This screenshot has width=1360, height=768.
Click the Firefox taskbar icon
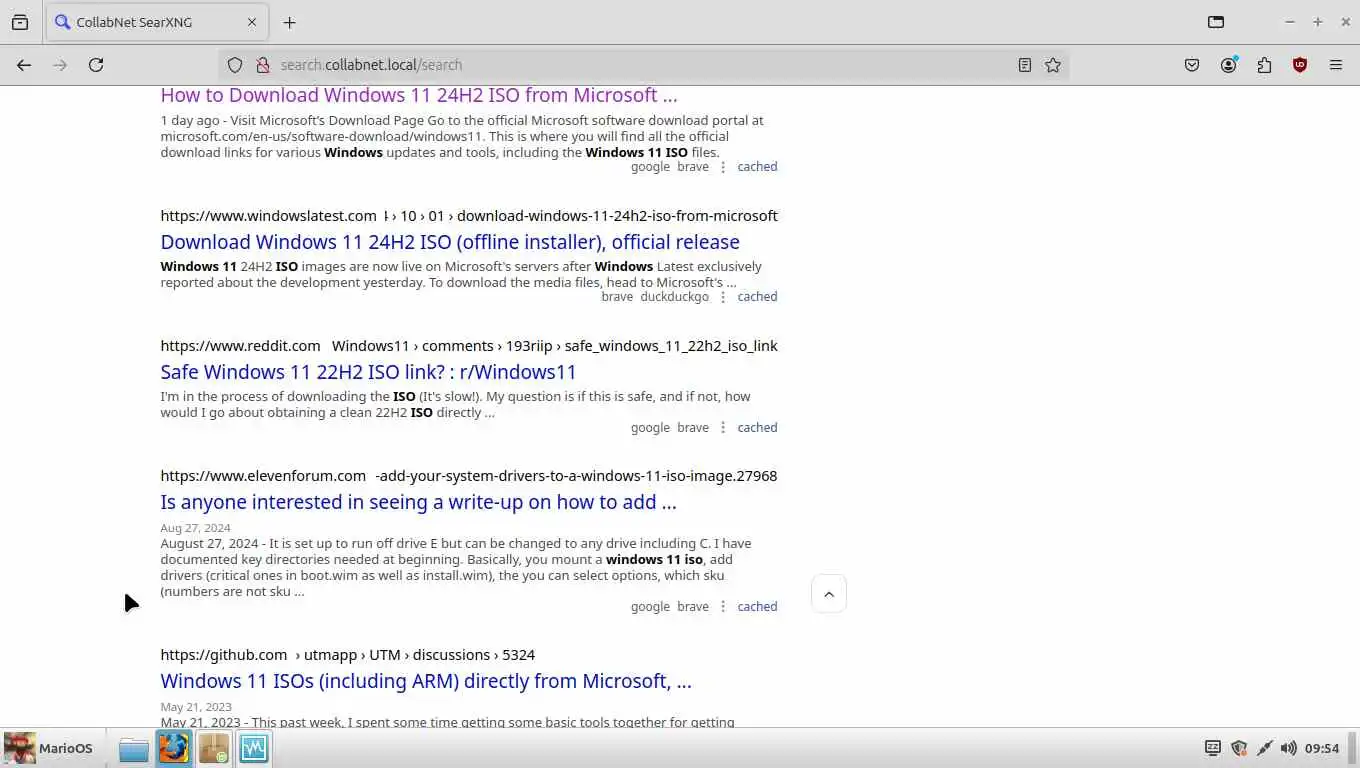(x=173, y=748)
